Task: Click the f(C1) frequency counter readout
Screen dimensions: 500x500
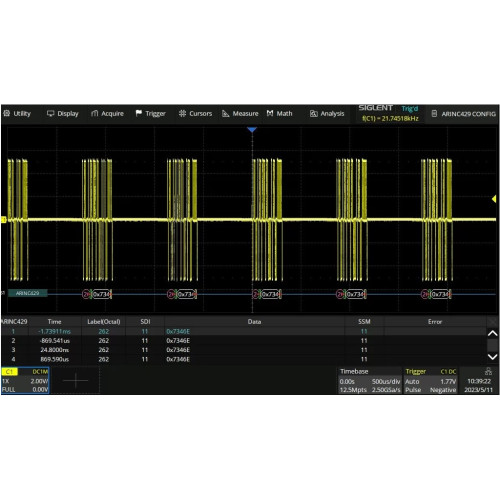Action: [x=390, y=118]
